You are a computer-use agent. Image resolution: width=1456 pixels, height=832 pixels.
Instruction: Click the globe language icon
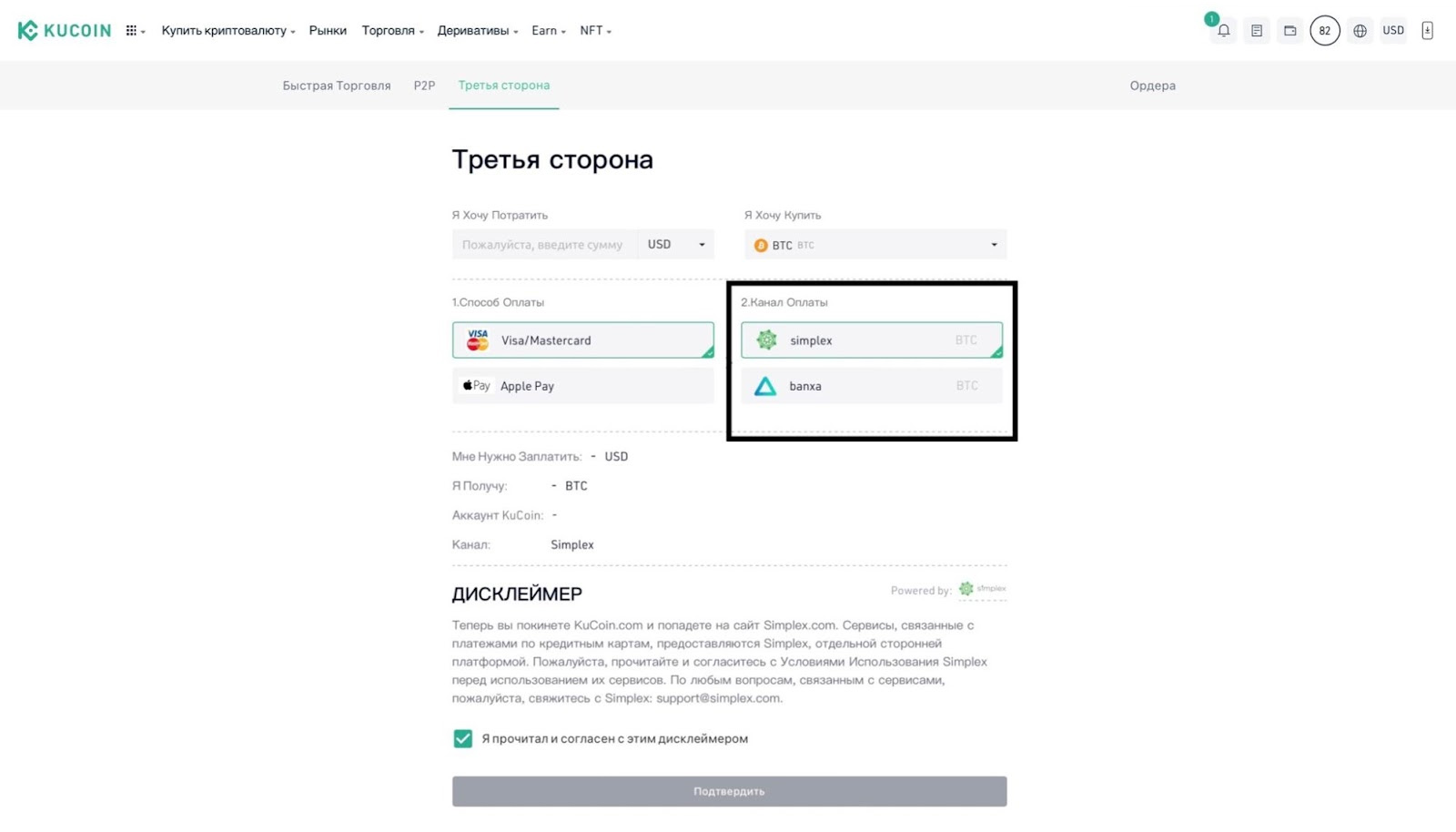(x=1359, y=30)
